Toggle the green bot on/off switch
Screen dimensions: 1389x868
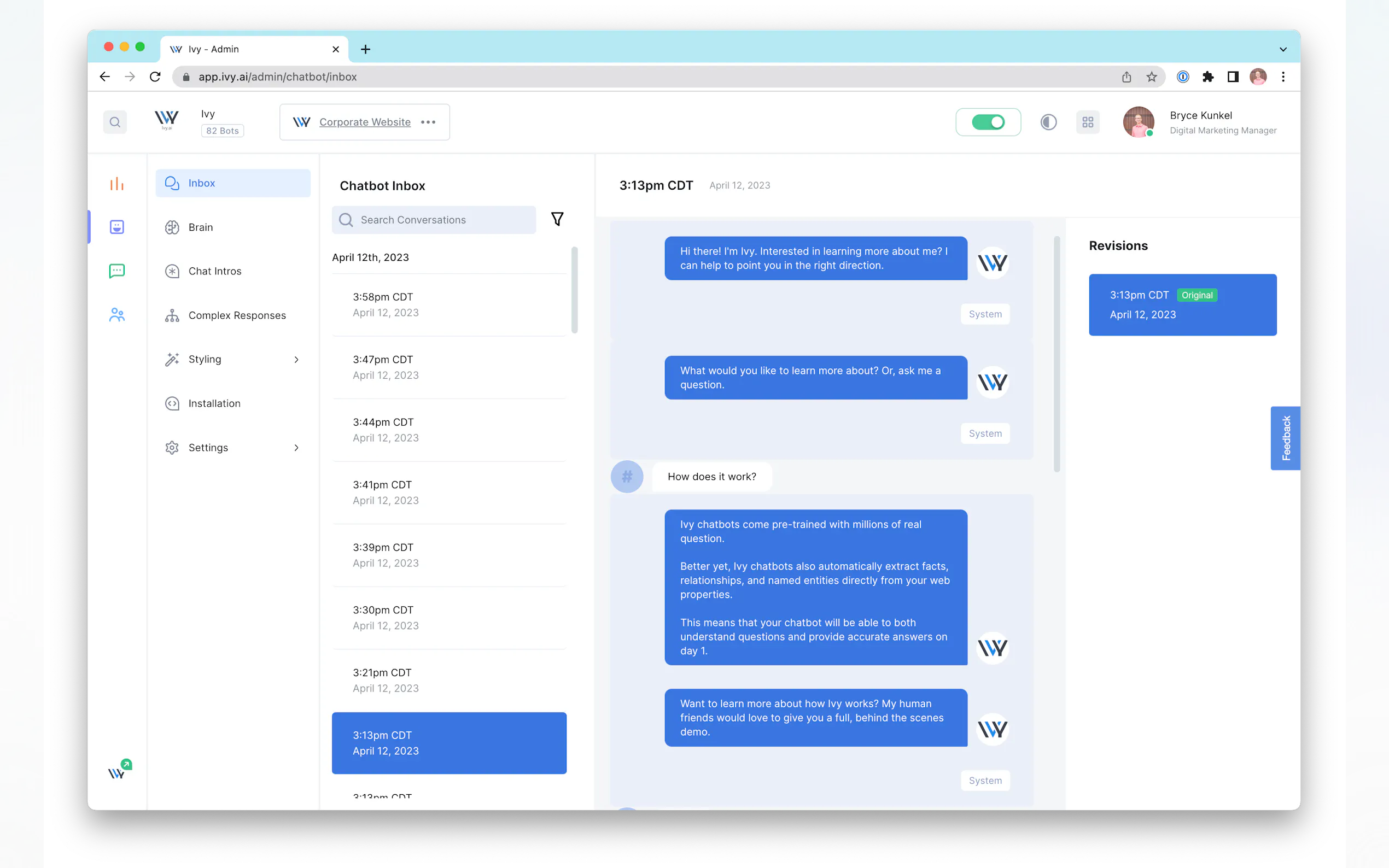[x=988, y=122]
